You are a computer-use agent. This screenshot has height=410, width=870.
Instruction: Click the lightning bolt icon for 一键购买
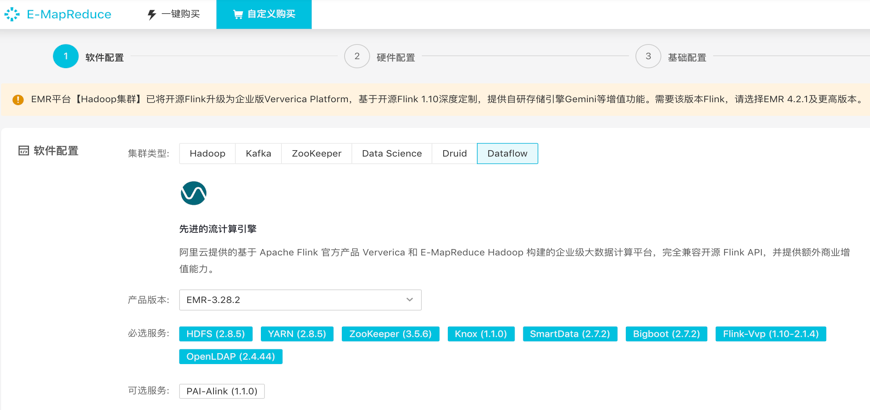pyautogui.click(x=151, y=14)
